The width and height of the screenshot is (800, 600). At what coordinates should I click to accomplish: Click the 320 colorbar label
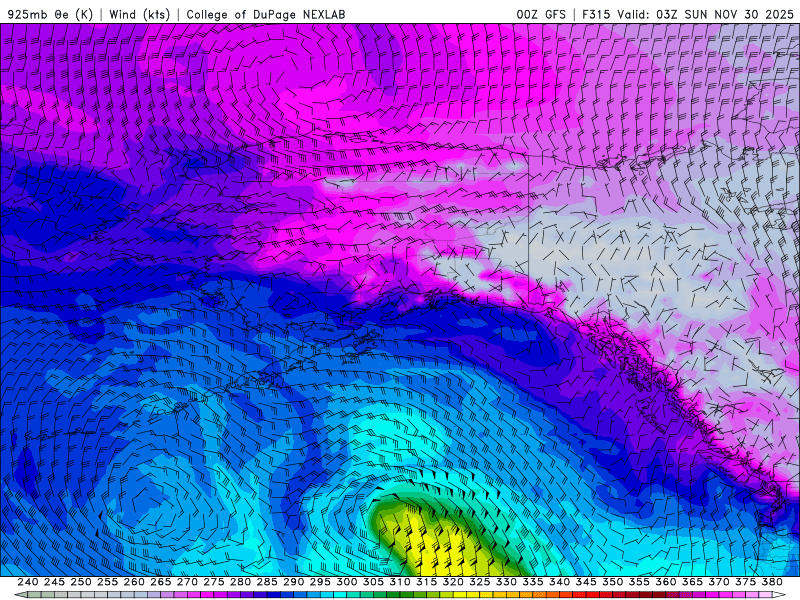(x=453, y=582)
